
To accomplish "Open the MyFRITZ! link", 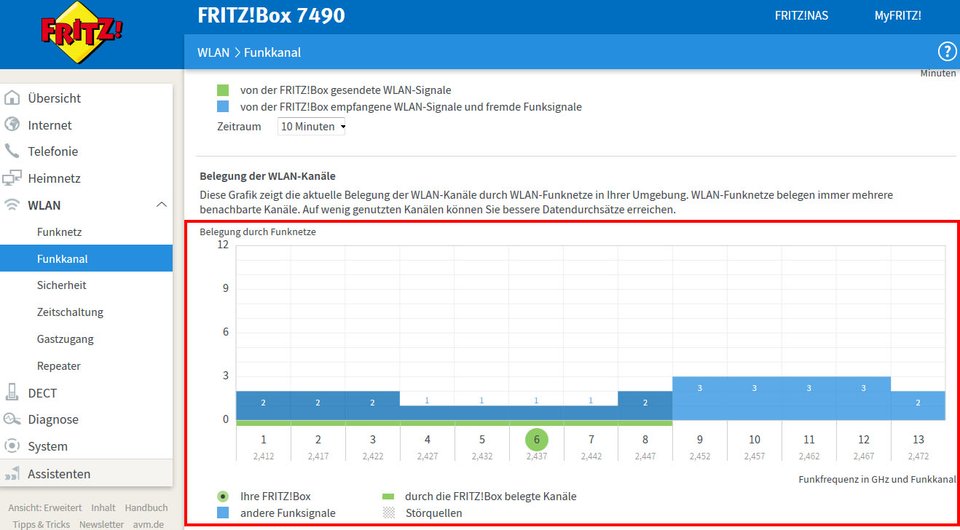I will coord(898,16).
